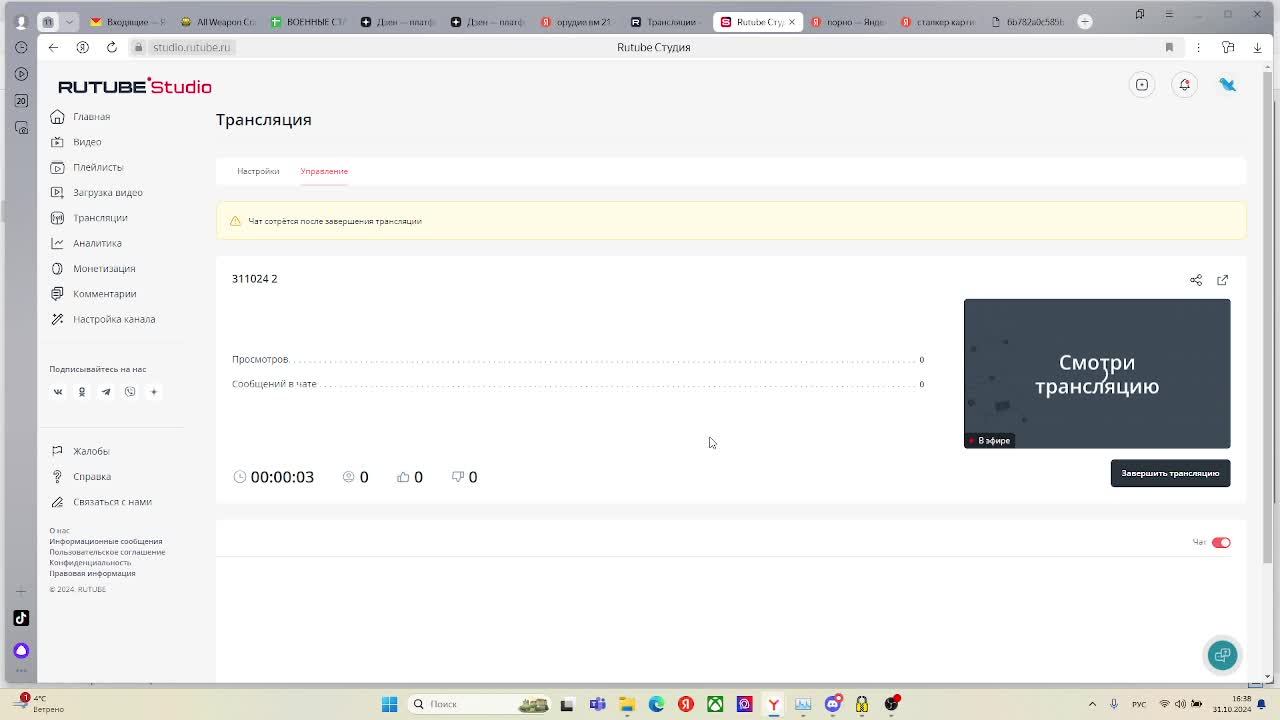Go back in the browser
The image size is (1280, 720).
[53, 47]
